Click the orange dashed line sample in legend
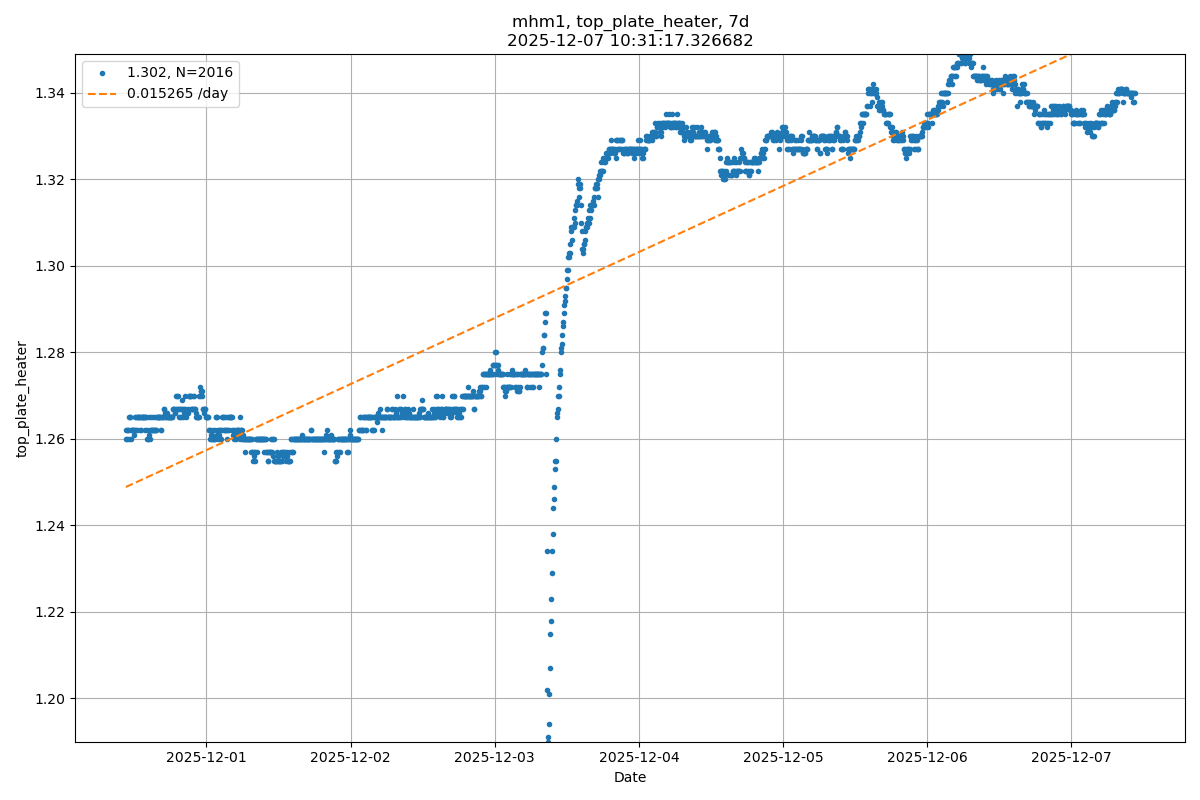The height and width of the screenshot is (800, 1200). [x=103, y=94]
